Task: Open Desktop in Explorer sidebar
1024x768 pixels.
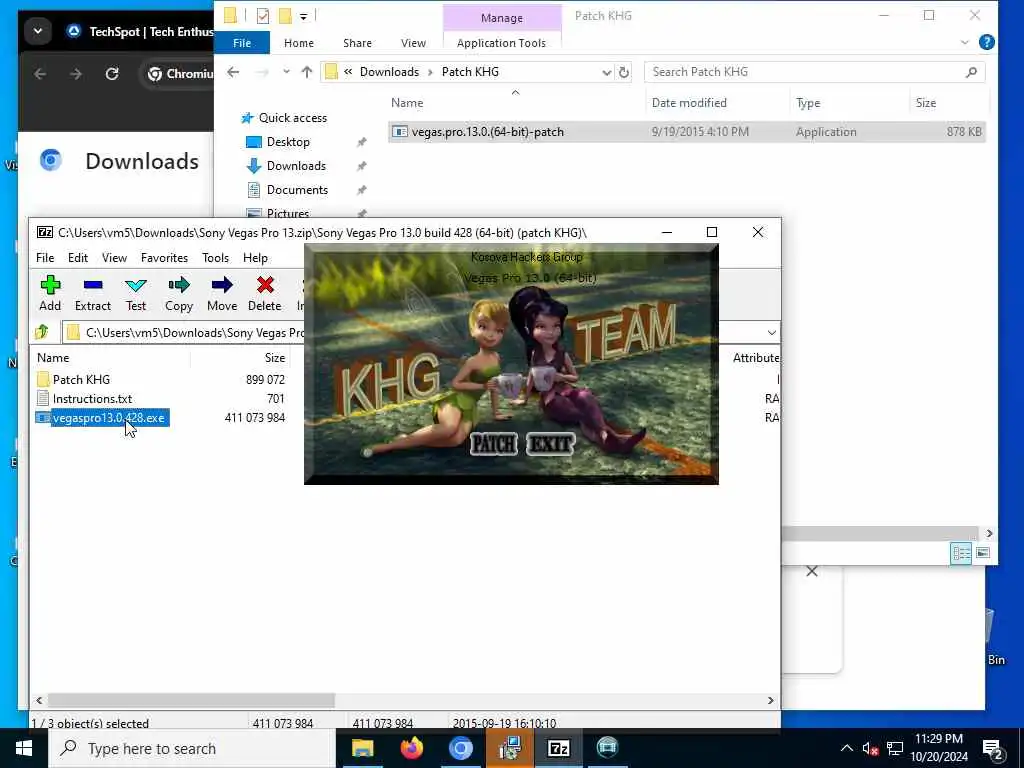Action: [288, 142]
